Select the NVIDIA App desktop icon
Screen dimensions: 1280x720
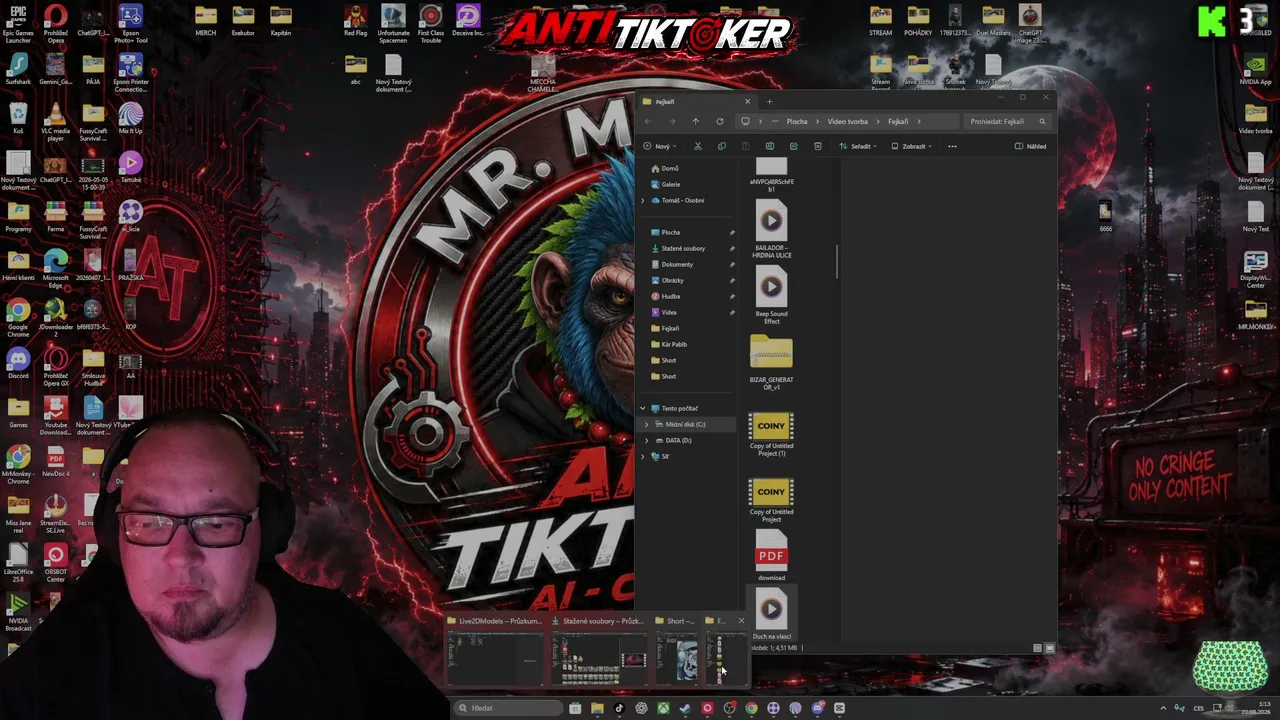click(x=1255, y=70)
